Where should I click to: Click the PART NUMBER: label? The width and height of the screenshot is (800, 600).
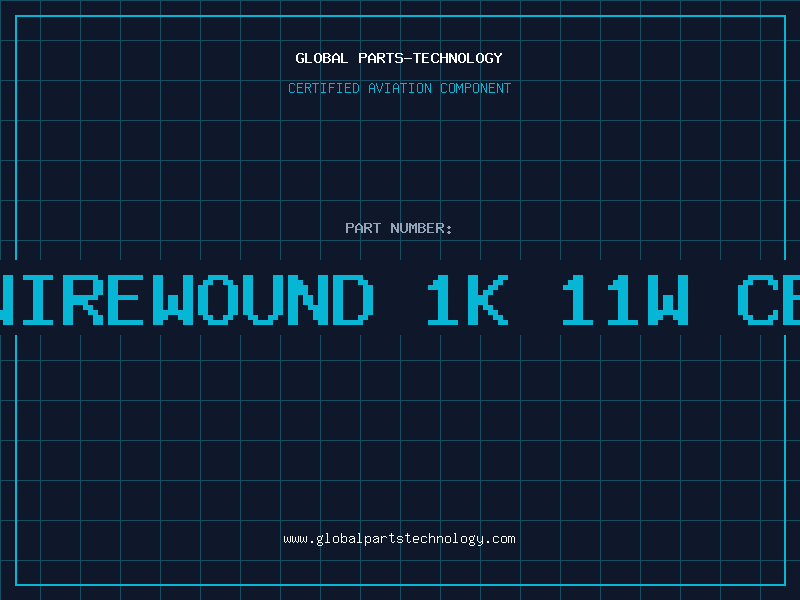click(x=399, y=228)
